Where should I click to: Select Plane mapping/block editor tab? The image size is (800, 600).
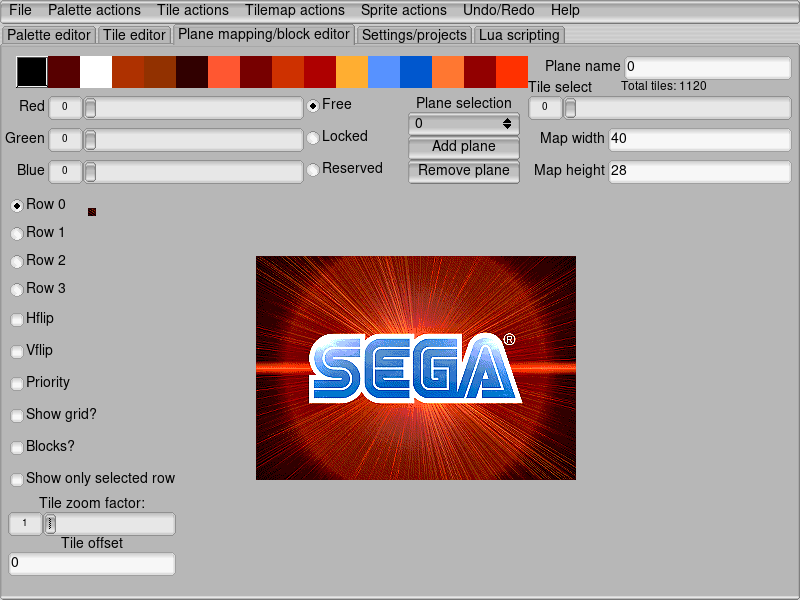click(264, 34)
